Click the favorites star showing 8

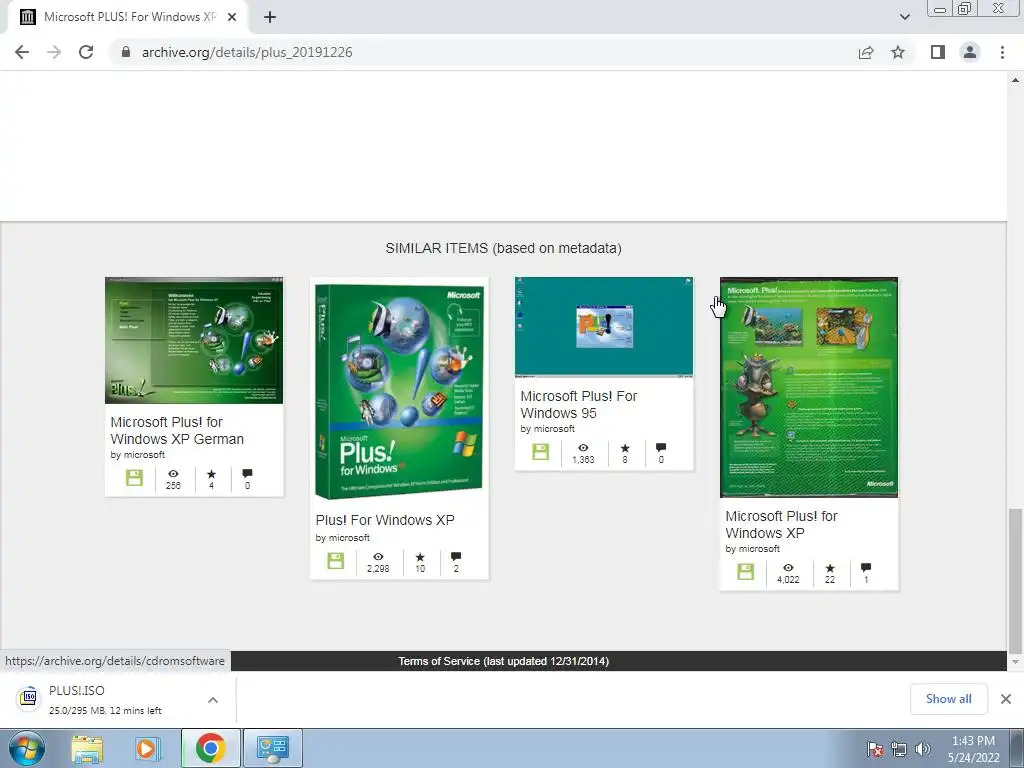[x=625, y=448]
